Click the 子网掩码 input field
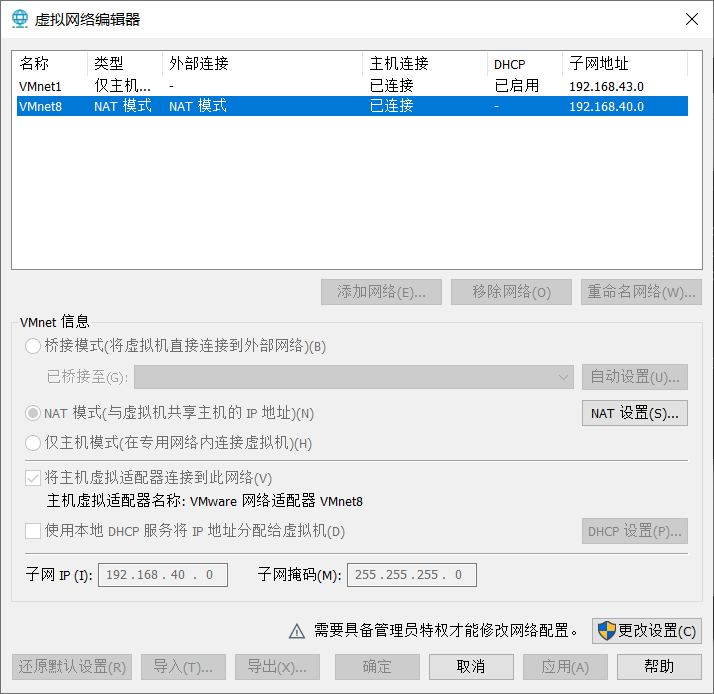The width and height of the screenshot is (714, 694). pyautogui.click(x=412, y=575)
